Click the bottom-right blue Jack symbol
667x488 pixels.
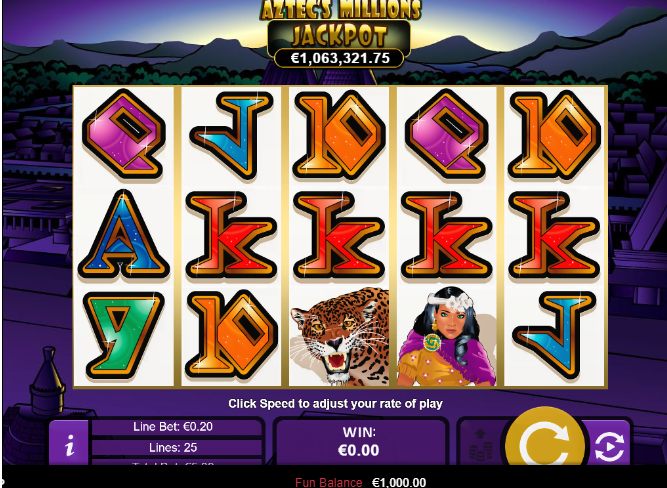(x=555, y=336)
